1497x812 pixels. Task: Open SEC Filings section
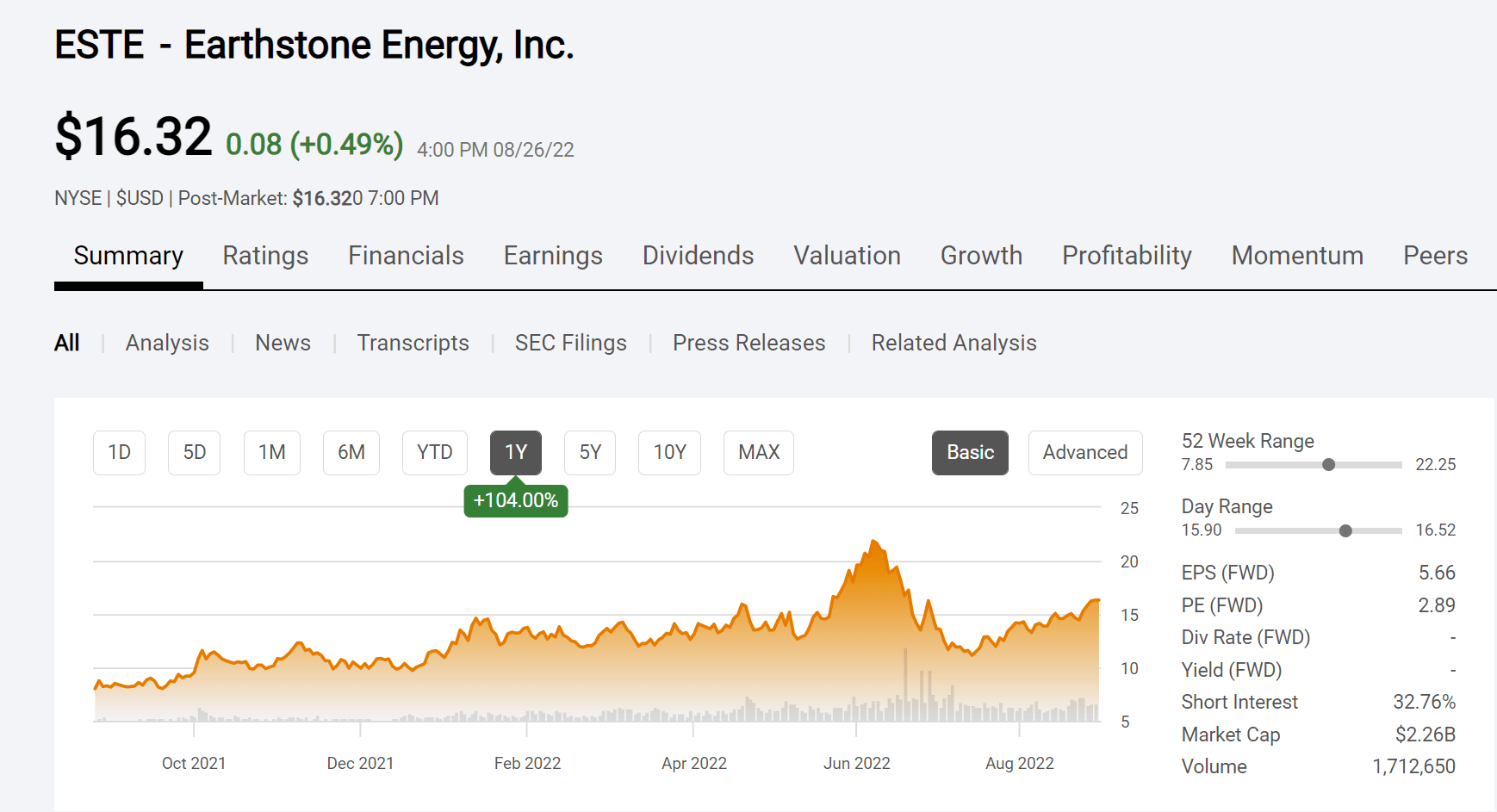[570, 343]
